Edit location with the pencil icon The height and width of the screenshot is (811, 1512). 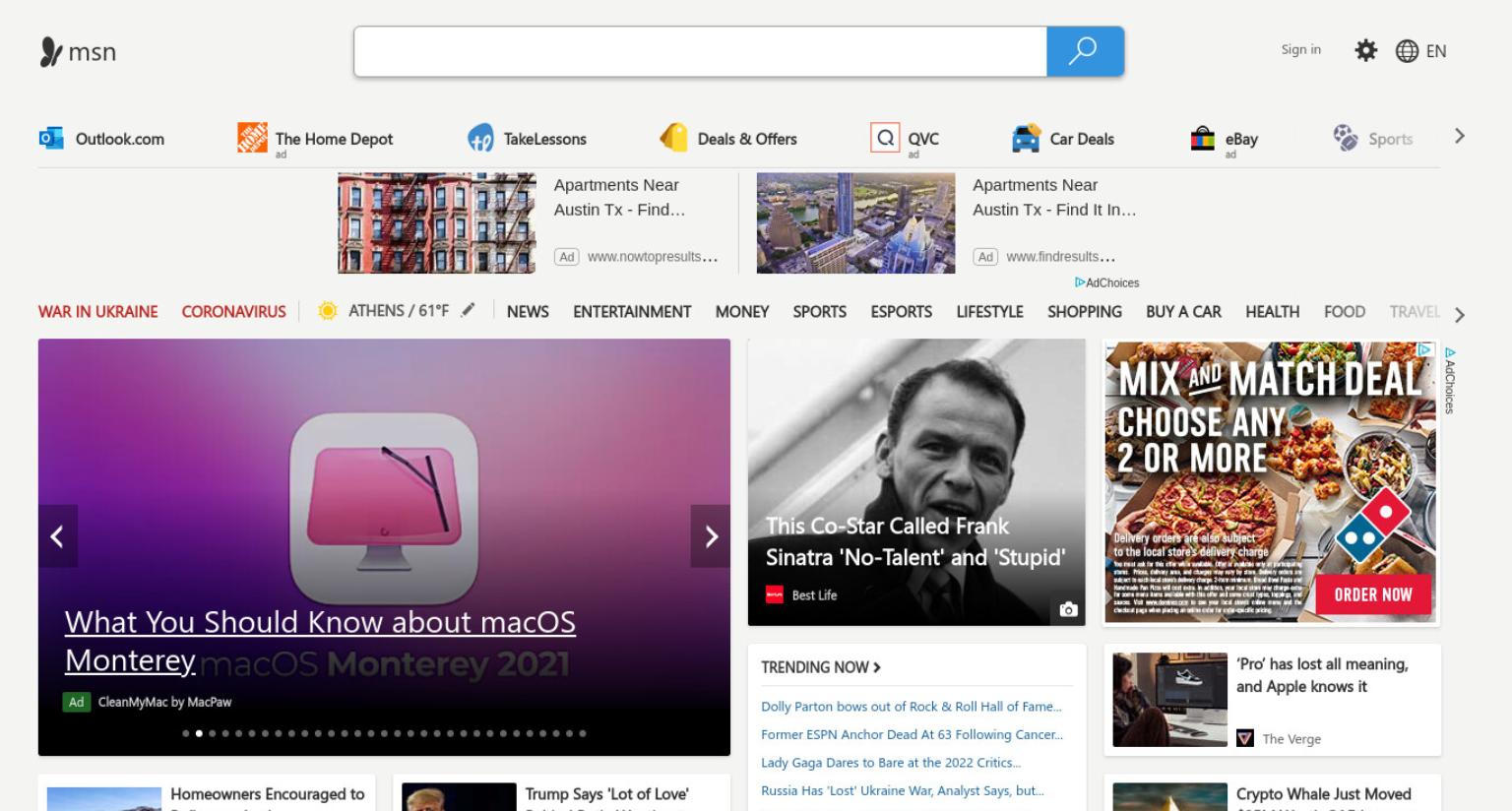468,310
